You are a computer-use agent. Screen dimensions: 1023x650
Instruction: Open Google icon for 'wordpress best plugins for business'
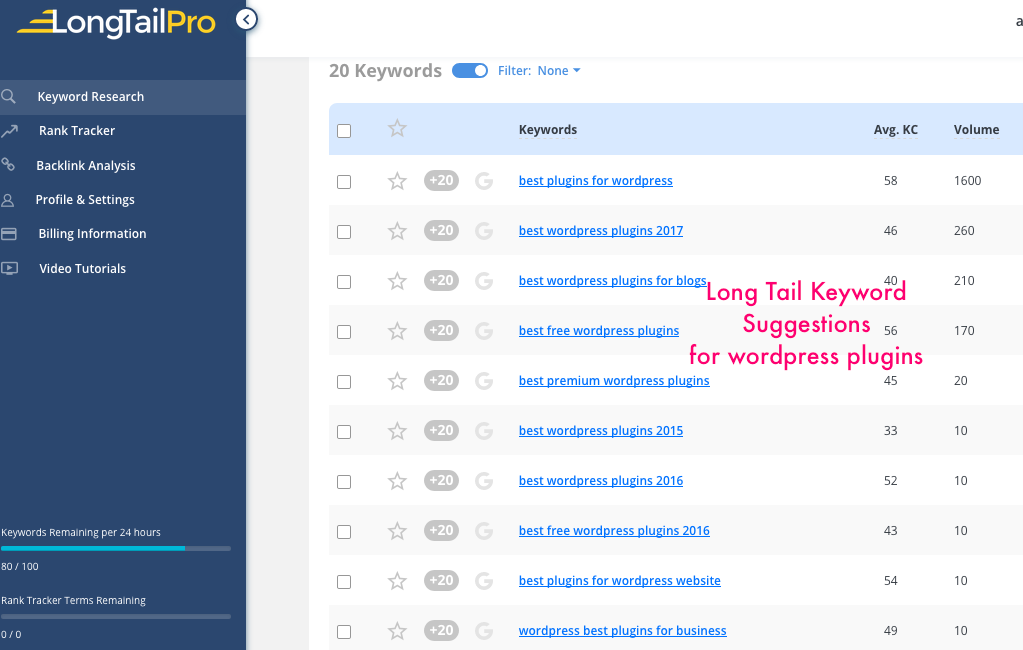click(484, 631)
